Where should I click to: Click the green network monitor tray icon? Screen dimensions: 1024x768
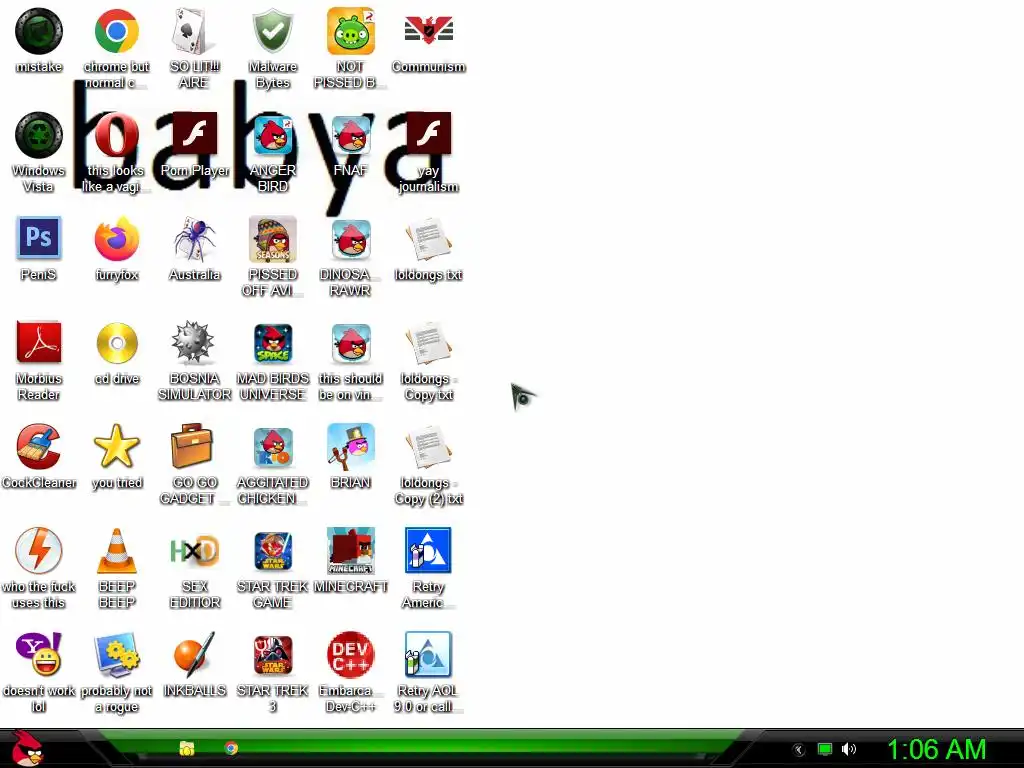pyautogui.click(x=825, y=749)
